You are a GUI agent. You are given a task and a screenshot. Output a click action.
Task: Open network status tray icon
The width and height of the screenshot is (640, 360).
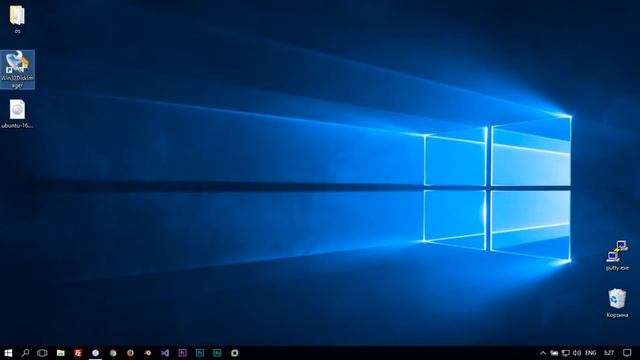point(566,353)
